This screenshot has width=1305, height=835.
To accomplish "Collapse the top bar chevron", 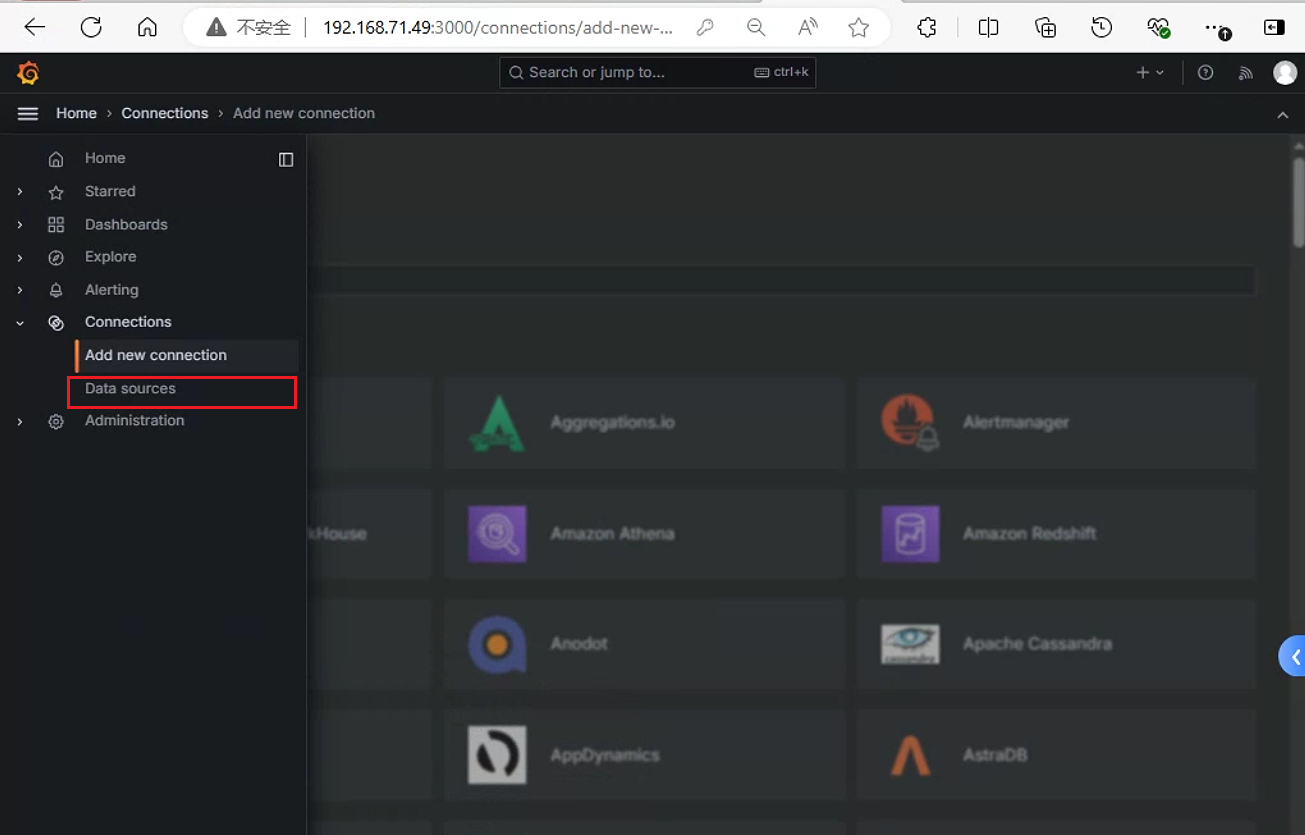I will [1283, 115].
